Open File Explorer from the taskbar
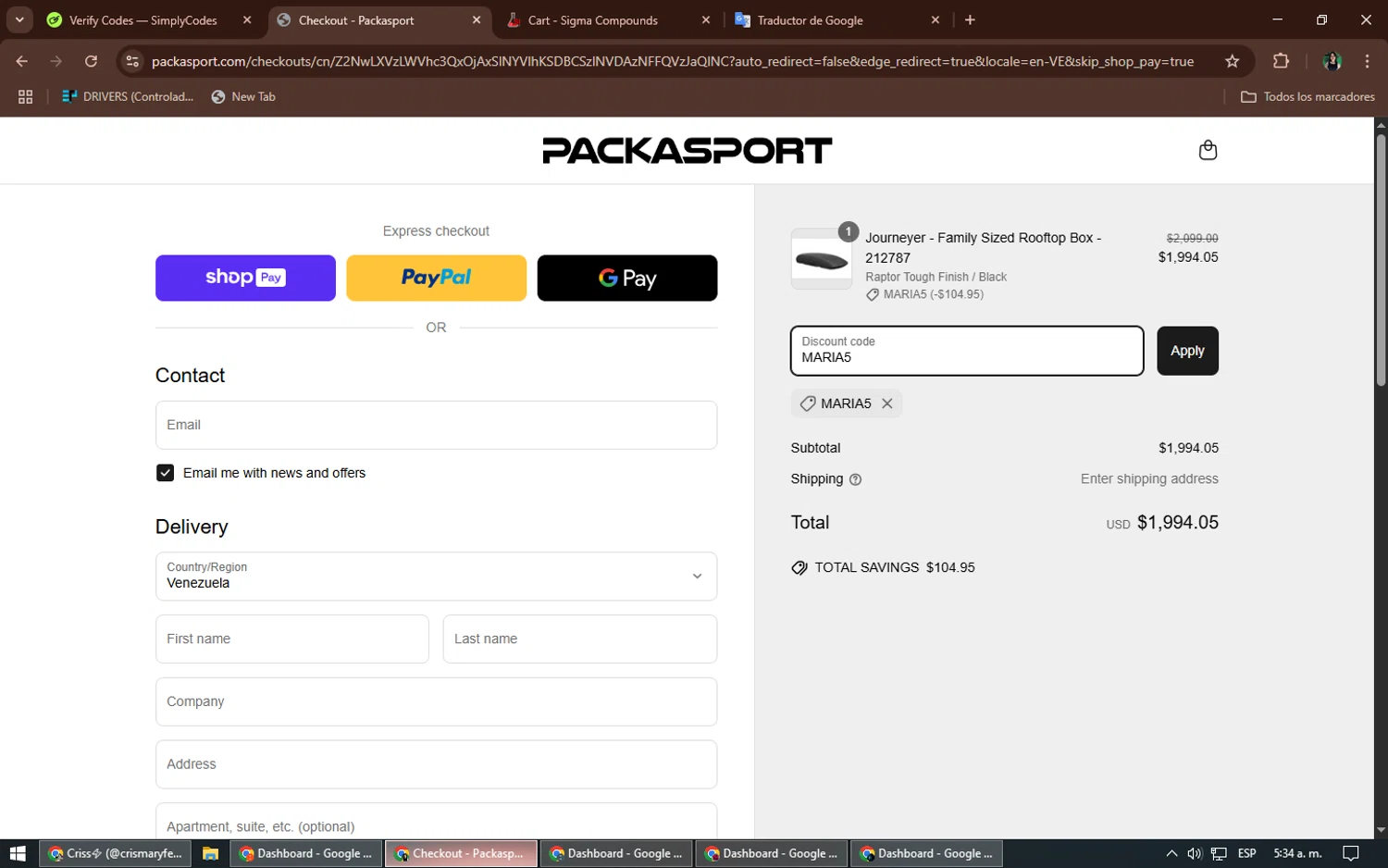The image size is (1388, 868). pyautogui.click(x=210, y=853)
